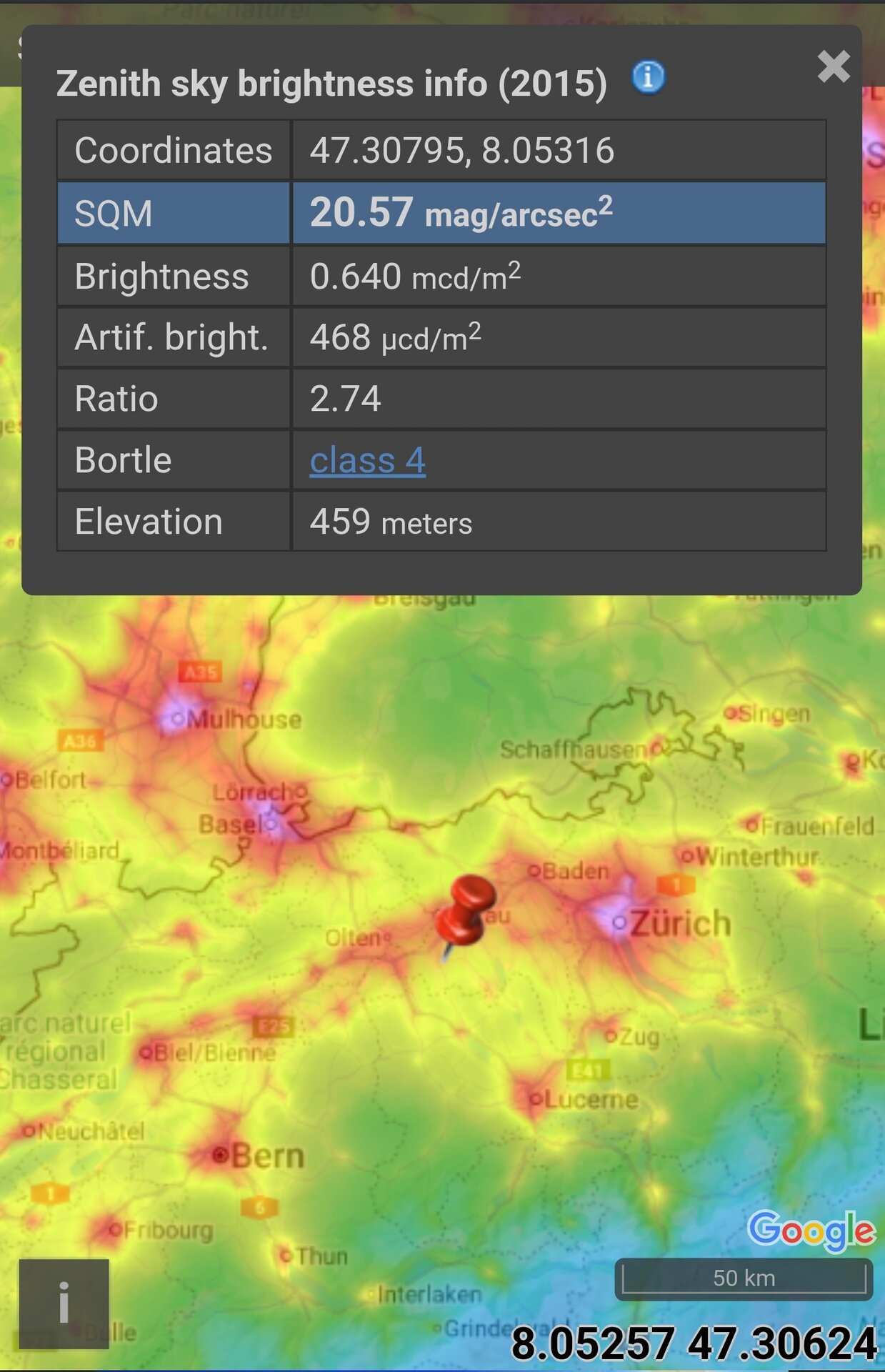Click the Coordinates row label

tap(174, 151)
